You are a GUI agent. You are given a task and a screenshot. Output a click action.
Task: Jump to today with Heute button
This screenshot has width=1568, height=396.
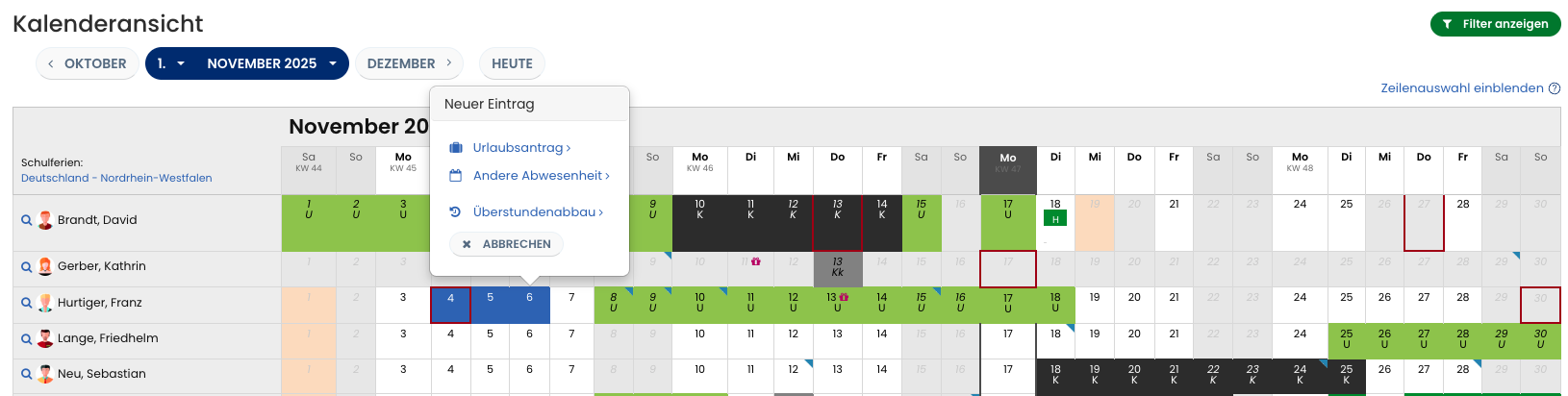click(512, 63)
